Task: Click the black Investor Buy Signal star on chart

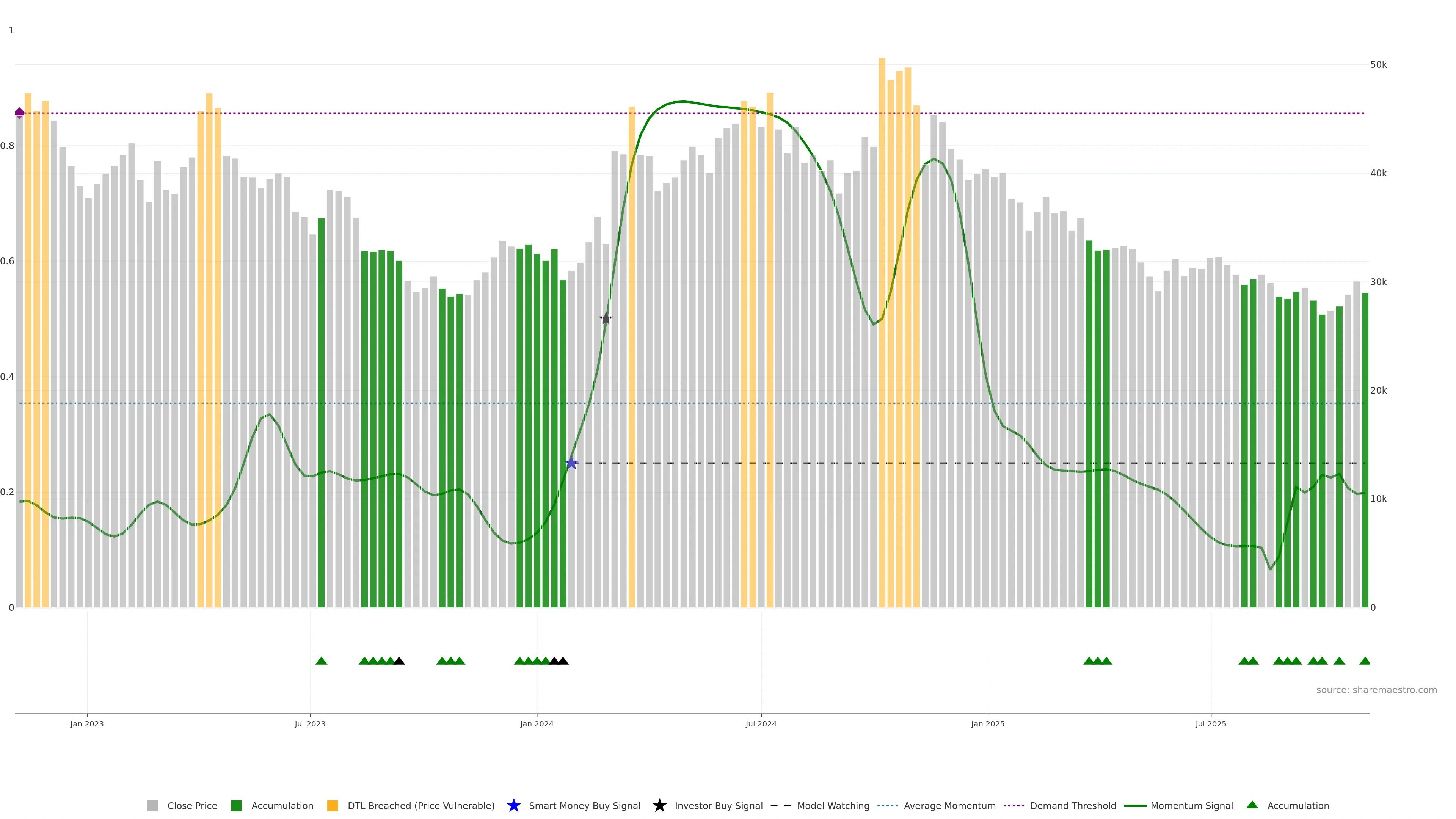Action: (606, 319)
